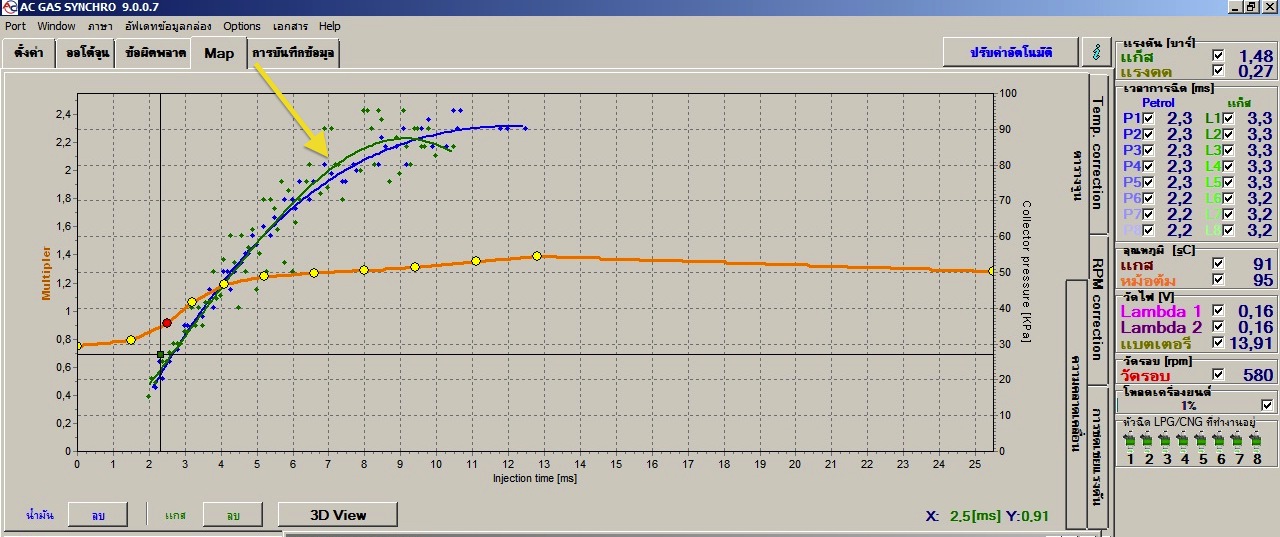Click the 3D View button
The width and height of the screenshot is (1280, 537).
point(337,515)
